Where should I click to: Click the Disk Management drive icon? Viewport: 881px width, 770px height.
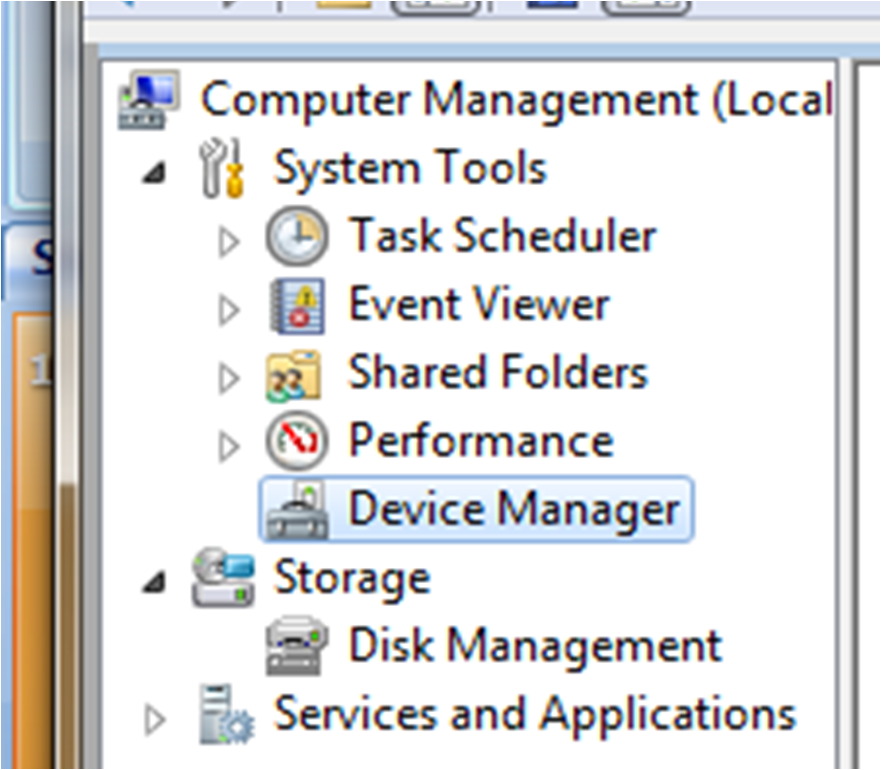coord(297,645)
